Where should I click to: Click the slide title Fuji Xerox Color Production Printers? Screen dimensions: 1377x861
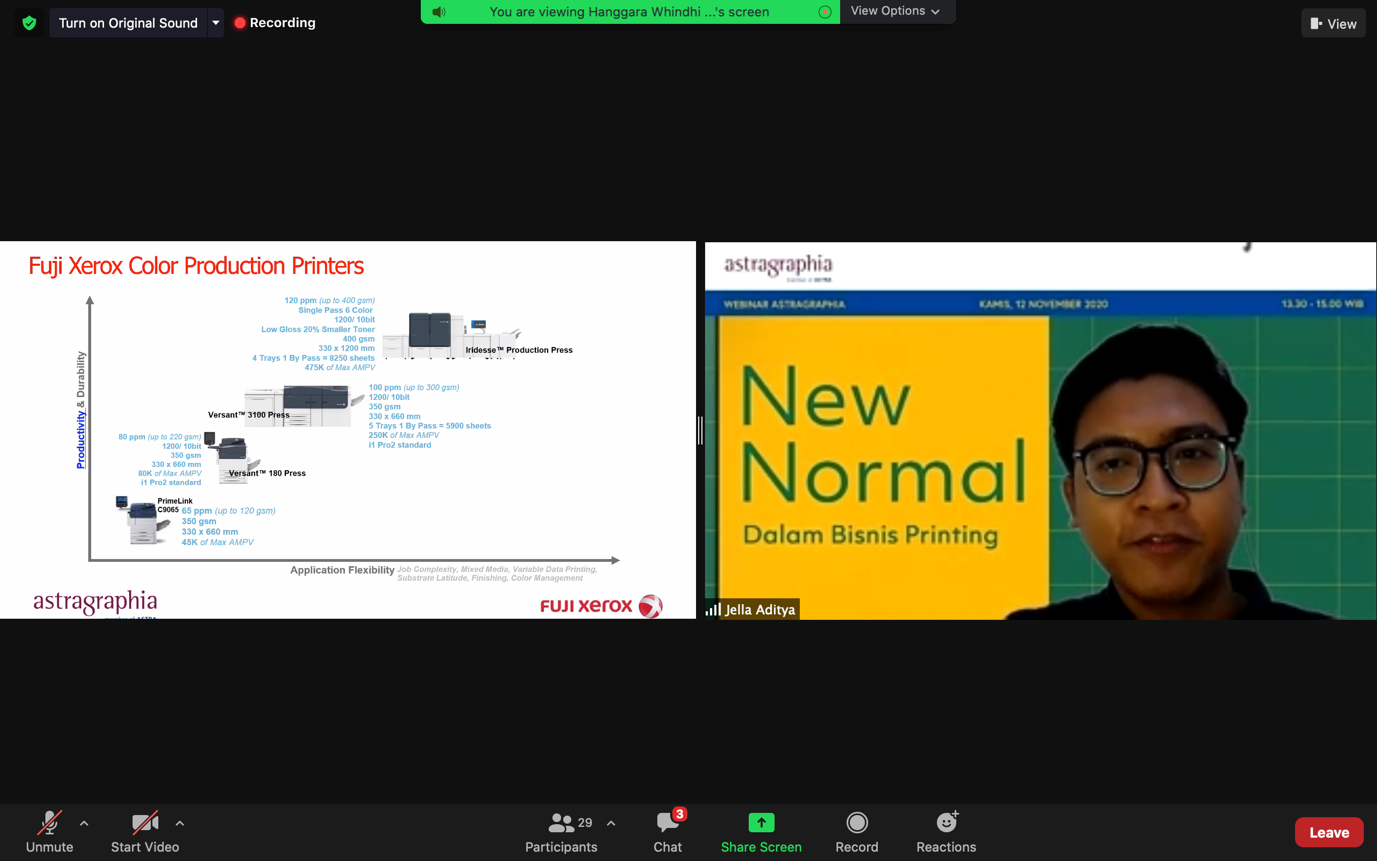[196, 266]
